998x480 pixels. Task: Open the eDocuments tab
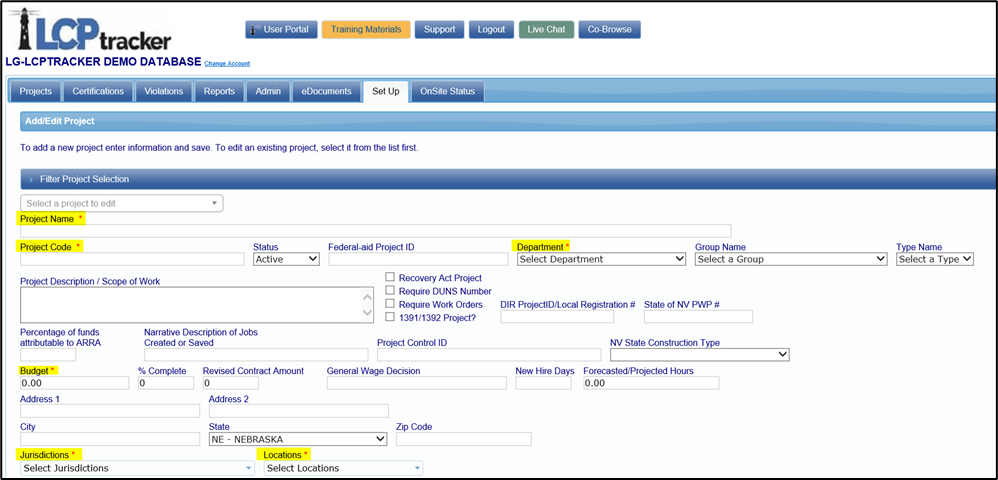[x=327, y=92]
